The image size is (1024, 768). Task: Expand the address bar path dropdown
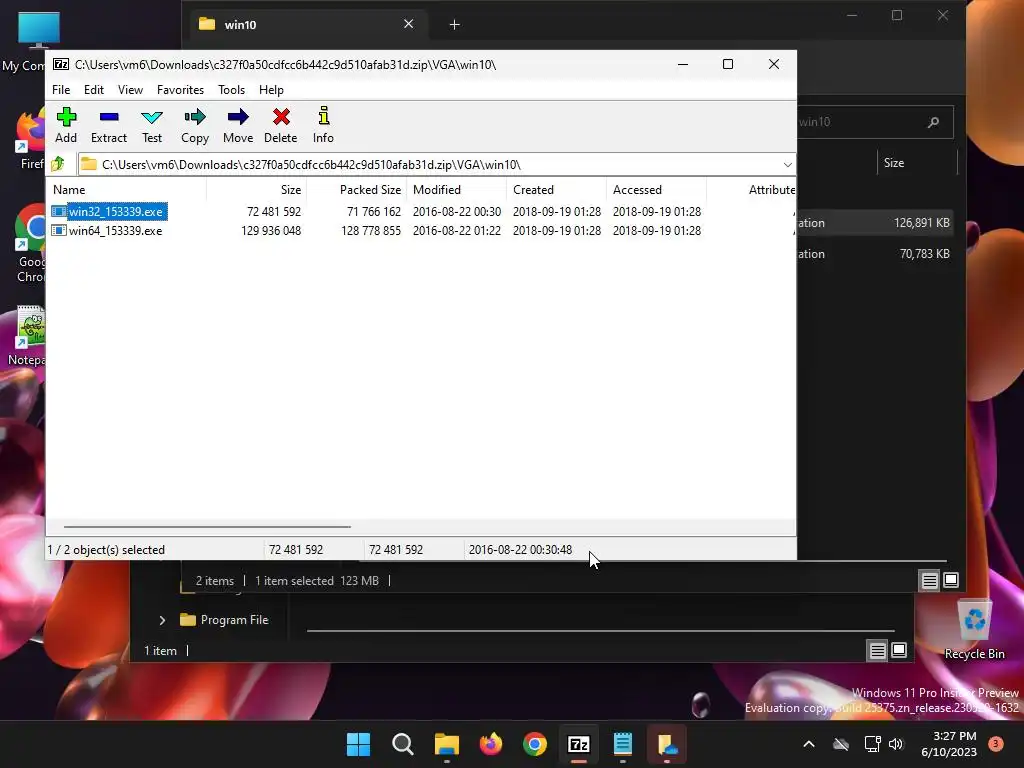[788, 165]
